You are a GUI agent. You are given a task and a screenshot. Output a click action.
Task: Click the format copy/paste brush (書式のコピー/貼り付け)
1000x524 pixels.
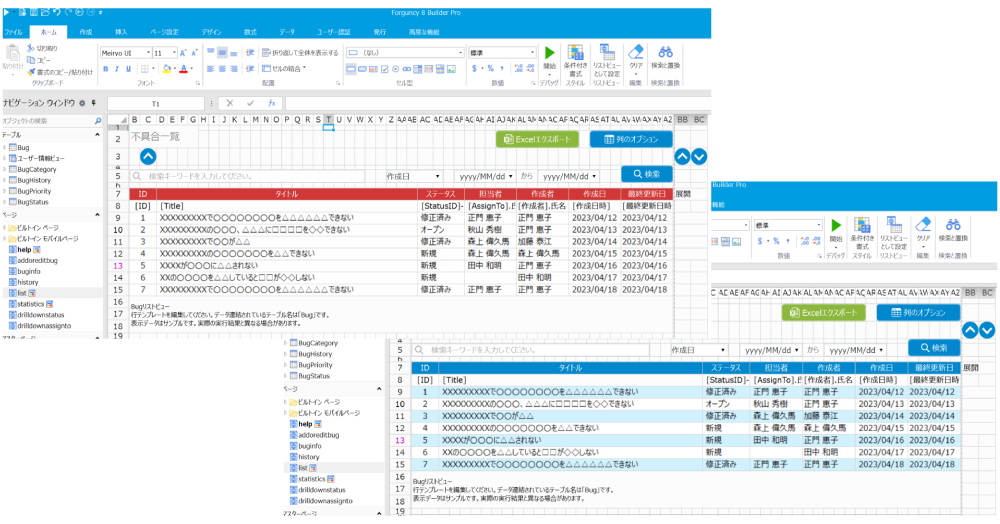60,72
